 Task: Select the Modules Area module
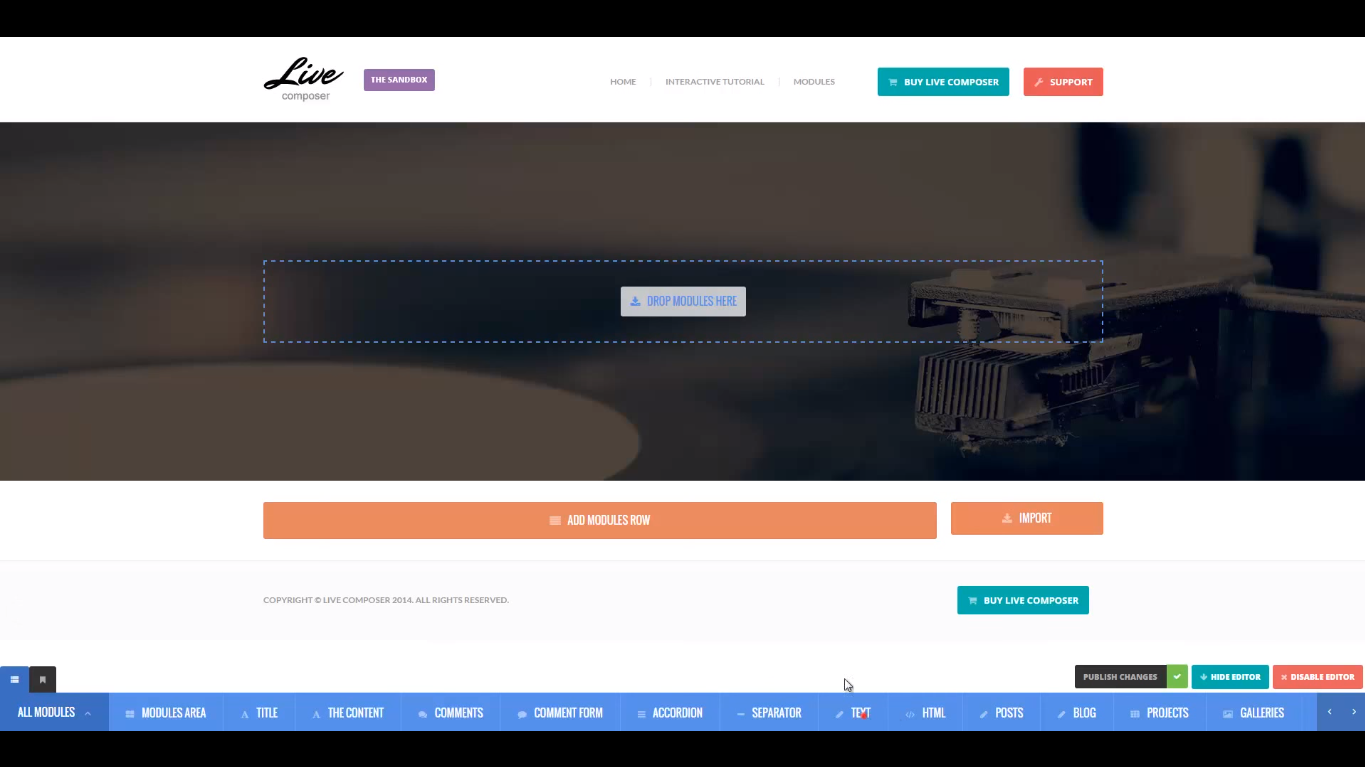[166, 713]
